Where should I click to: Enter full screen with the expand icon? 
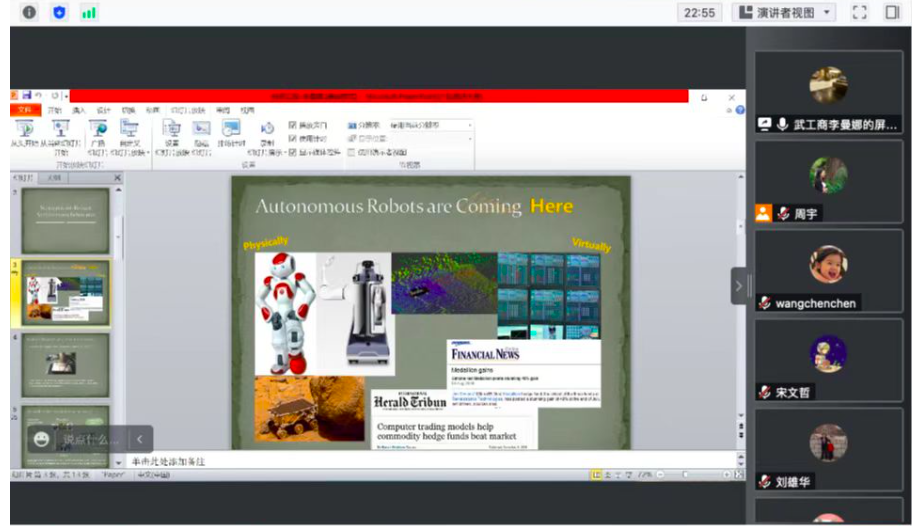(x=859, y=13)
